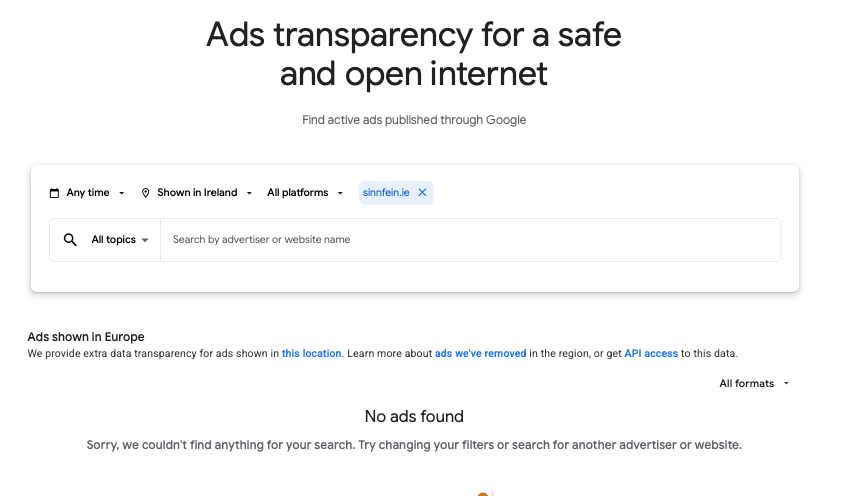Open the API access link

click(x=651, y=353)
